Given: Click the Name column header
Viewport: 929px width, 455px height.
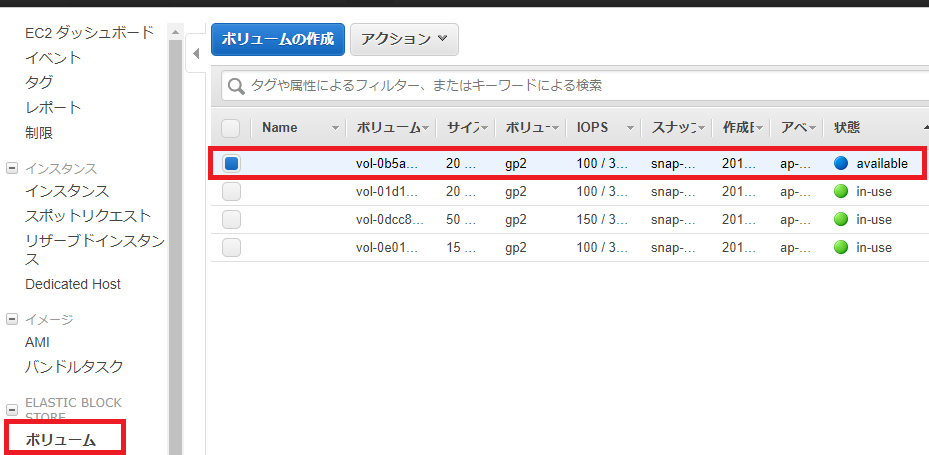Looking at the screenshot, I should [280, 127].
